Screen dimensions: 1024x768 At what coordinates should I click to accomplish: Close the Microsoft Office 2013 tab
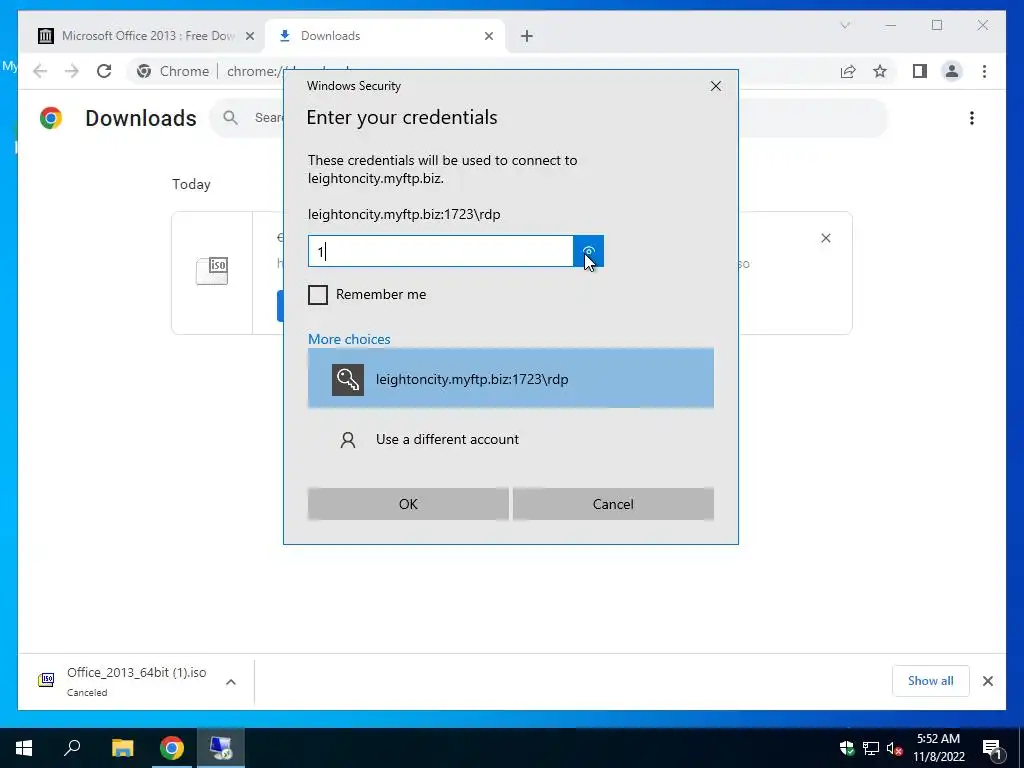tap(249, 37)
